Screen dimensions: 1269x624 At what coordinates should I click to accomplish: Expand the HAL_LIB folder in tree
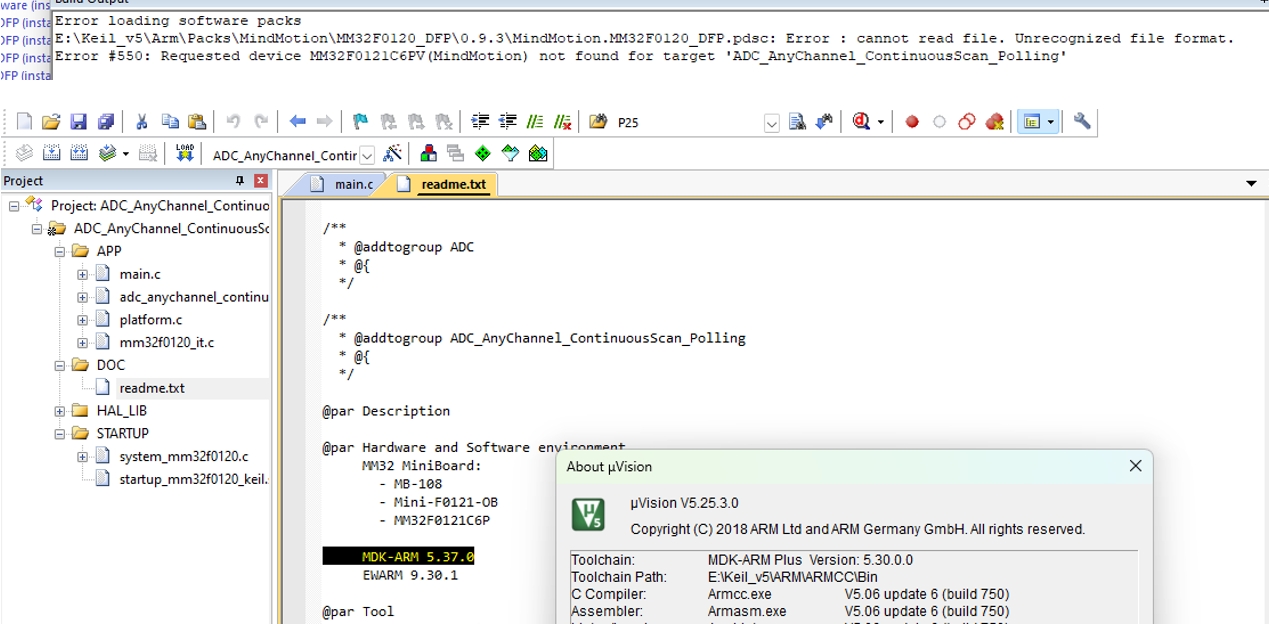(x=60, y=411)
